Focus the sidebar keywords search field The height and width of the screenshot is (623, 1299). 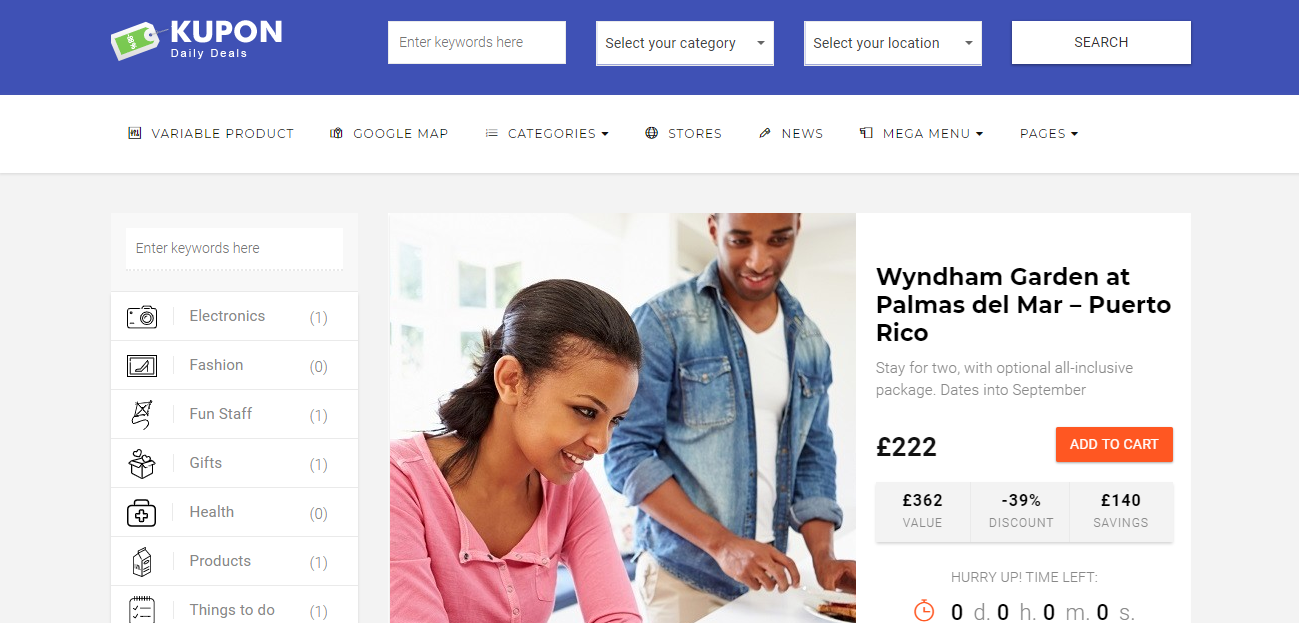point(234,248)
